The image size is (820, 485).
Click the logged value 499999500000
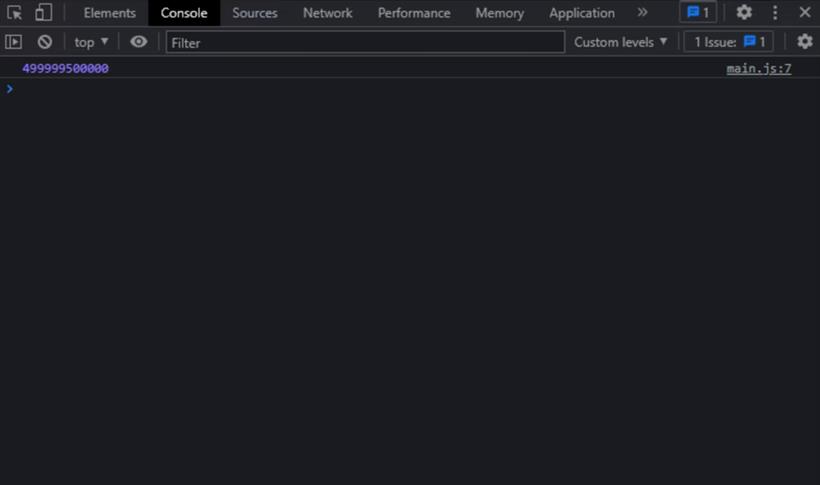coord(65,69)
